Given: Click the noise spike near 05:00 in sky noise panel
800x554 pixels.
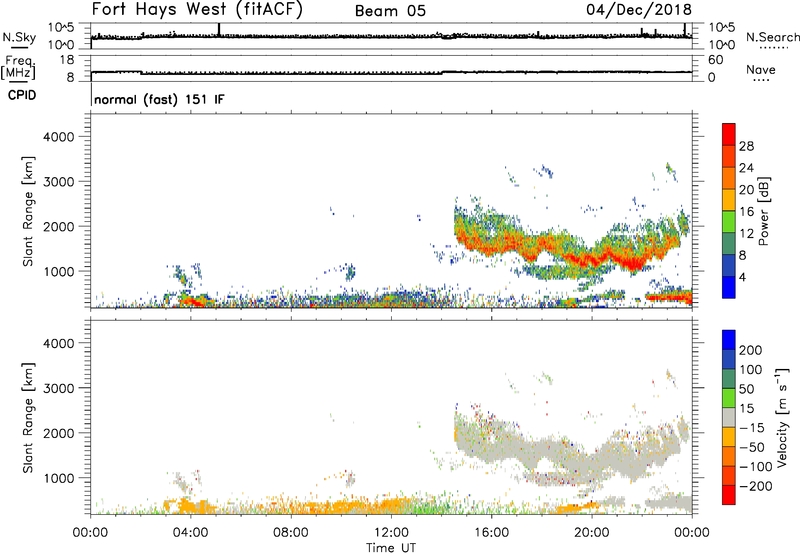Looking at the screenshot, I should [x=219, y=30].
